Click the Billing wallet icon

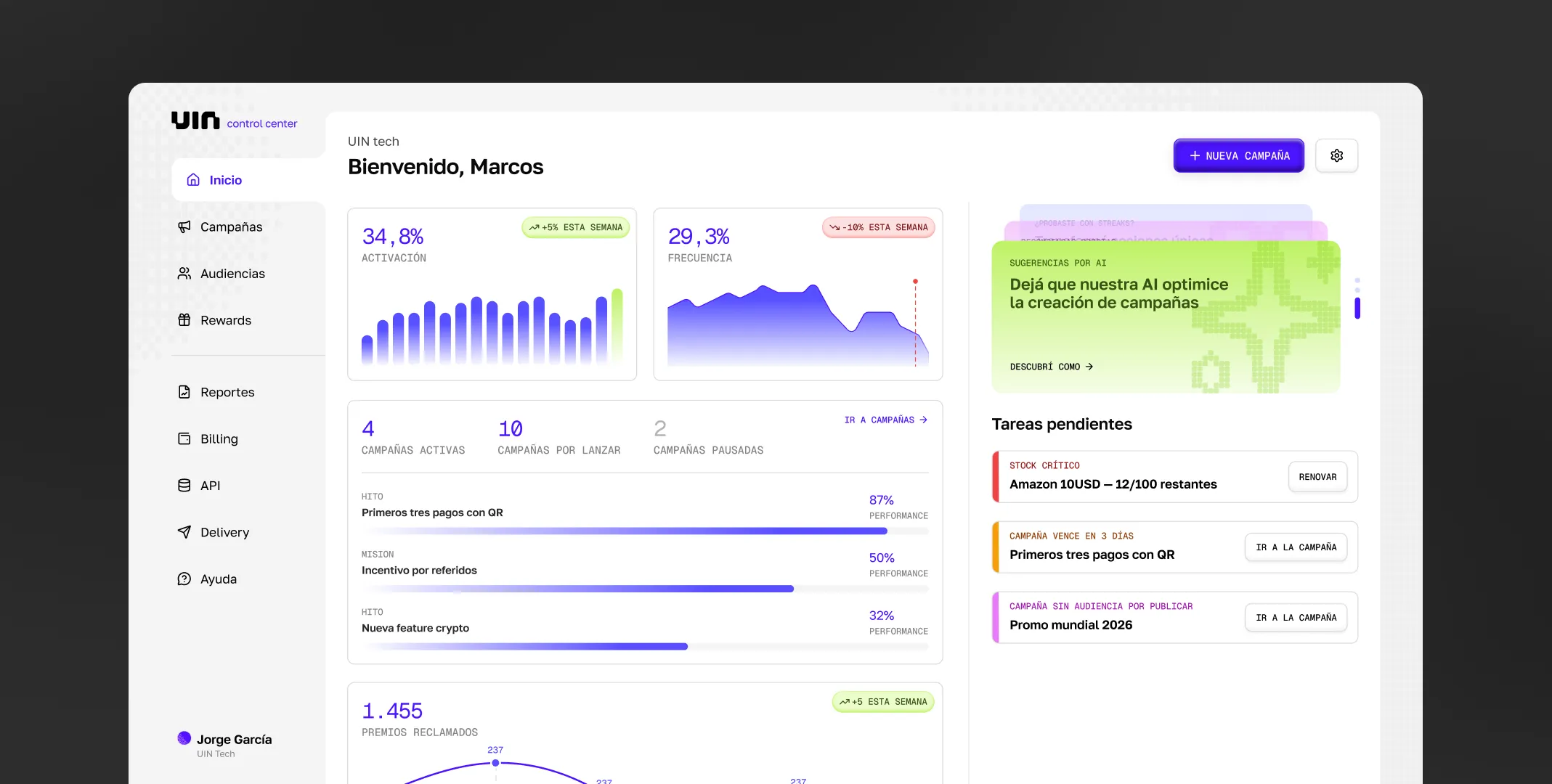click(184, 439)
